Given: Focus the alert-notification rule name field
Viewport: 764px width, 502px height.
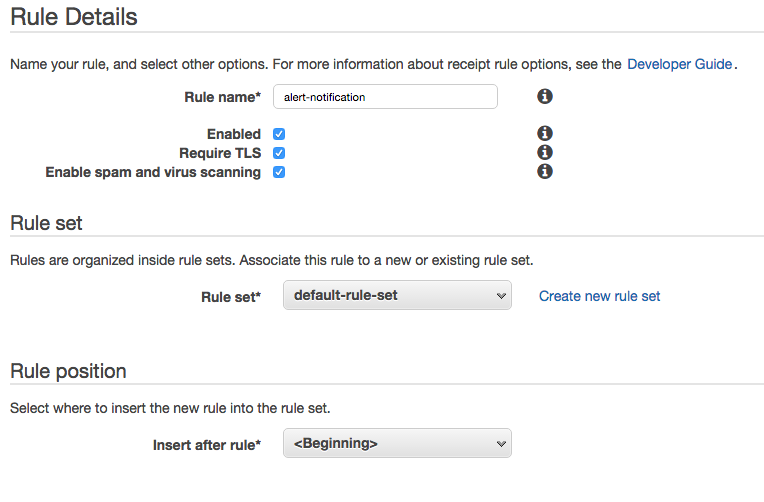Looking at the screenshot, I should (385, 97).
